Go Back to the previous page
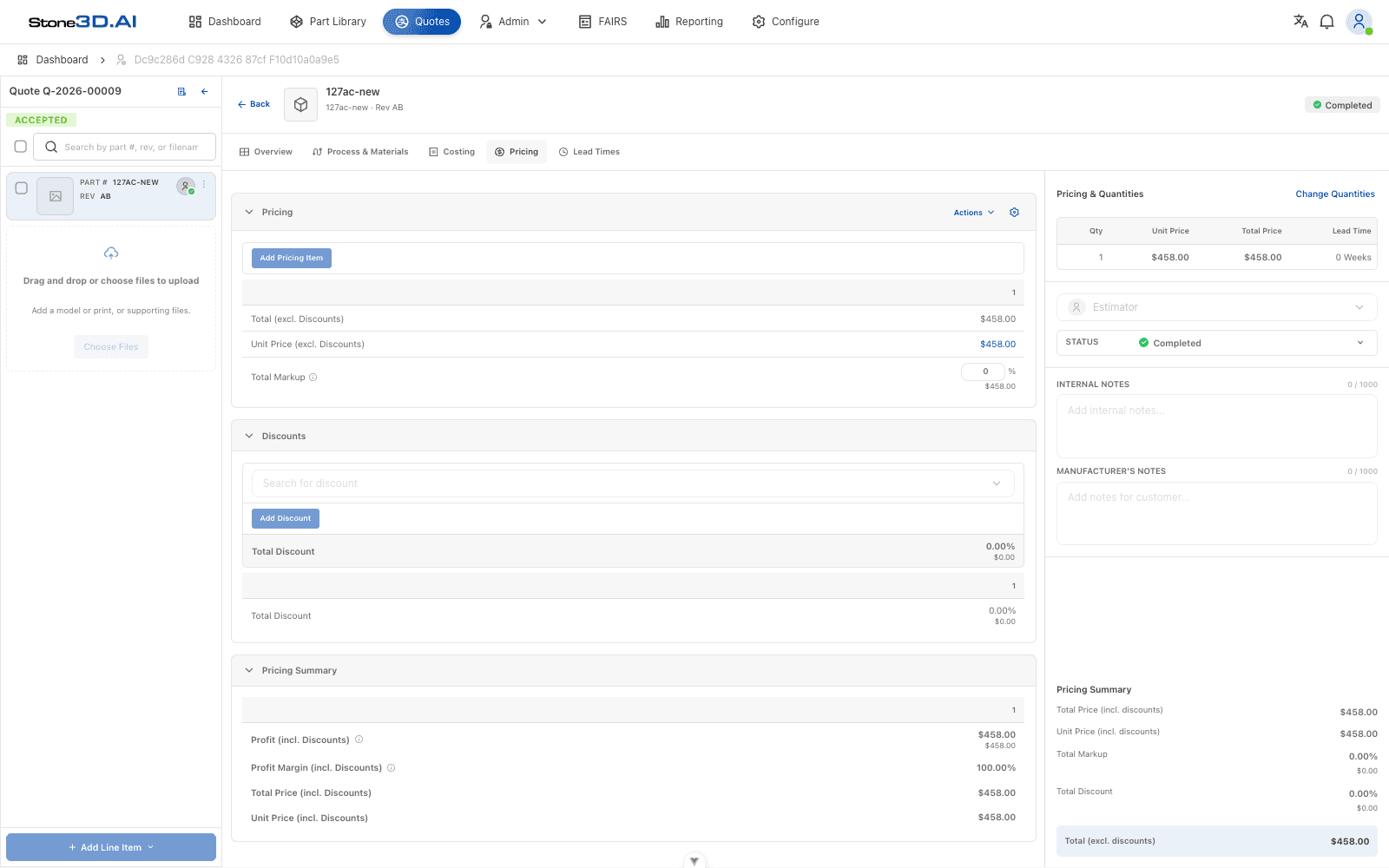This screenshot has height=868, width=1389. [x=253, y=104]
